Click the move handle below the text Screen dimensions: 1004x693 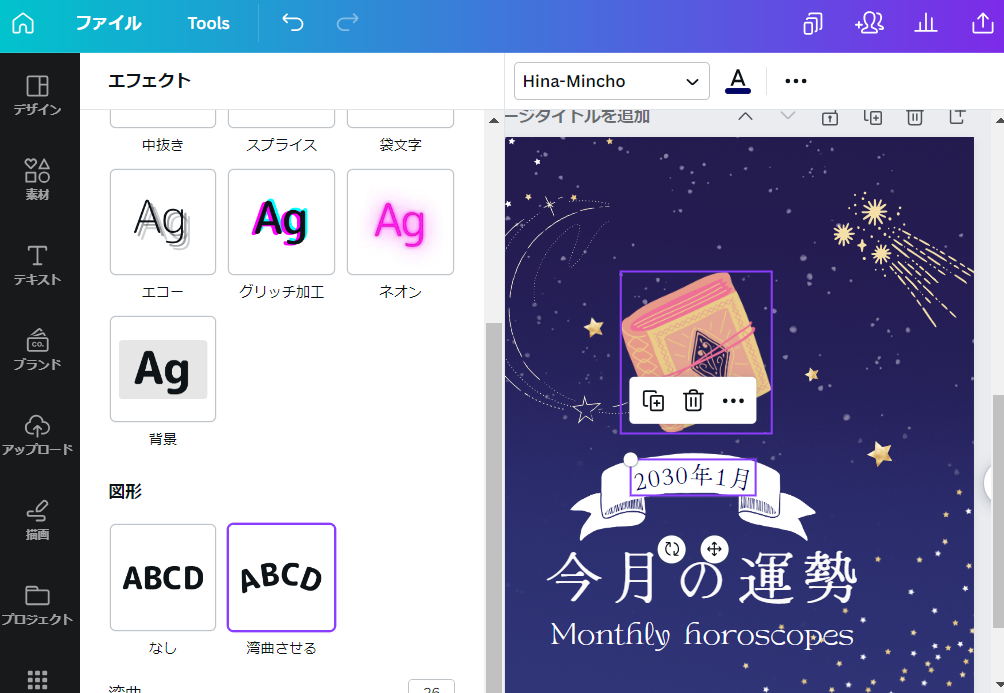[x=714, y=549]
